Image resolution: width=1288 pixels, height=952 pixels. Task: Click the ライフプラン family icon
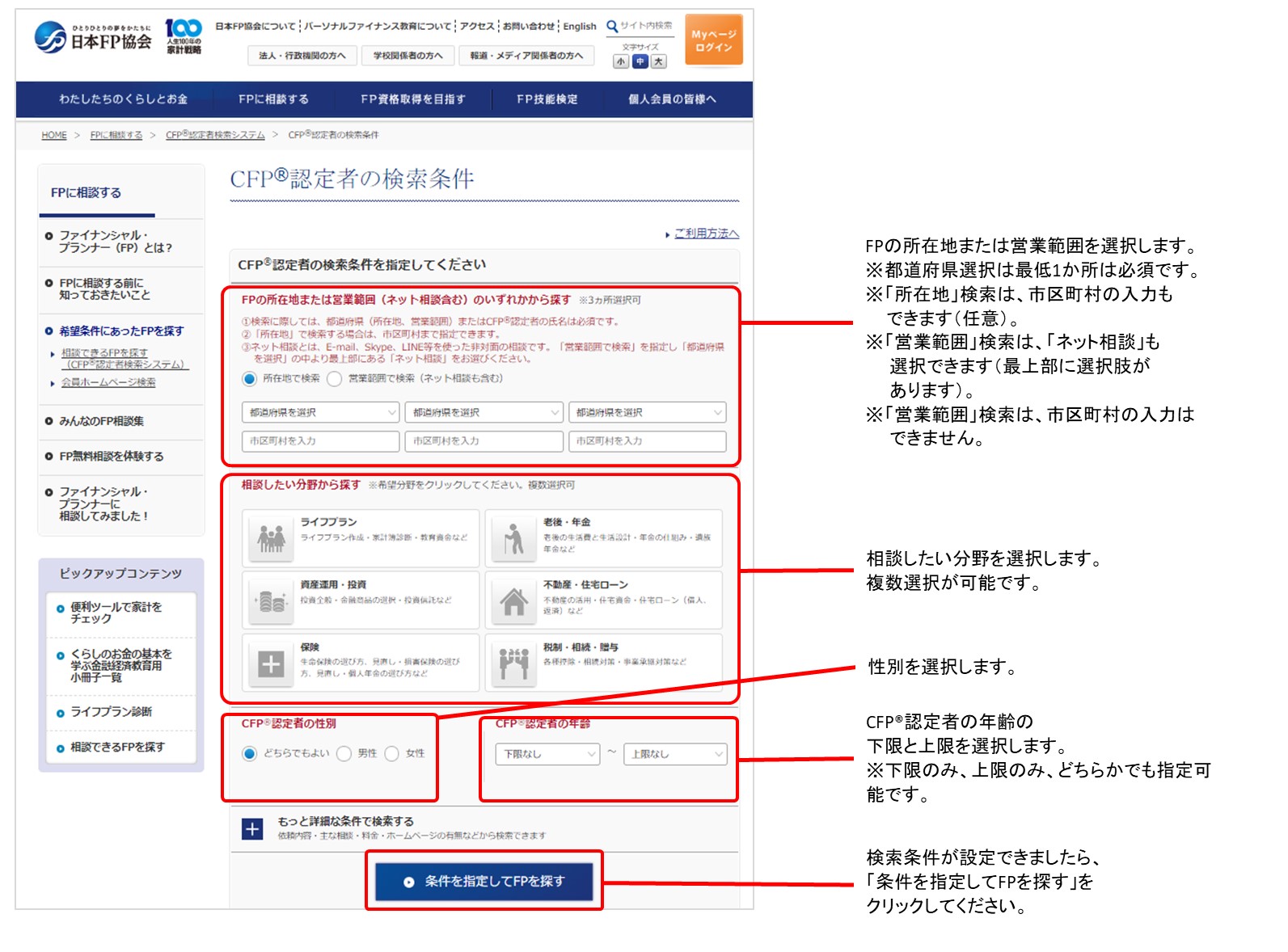[x=271, y=538]
